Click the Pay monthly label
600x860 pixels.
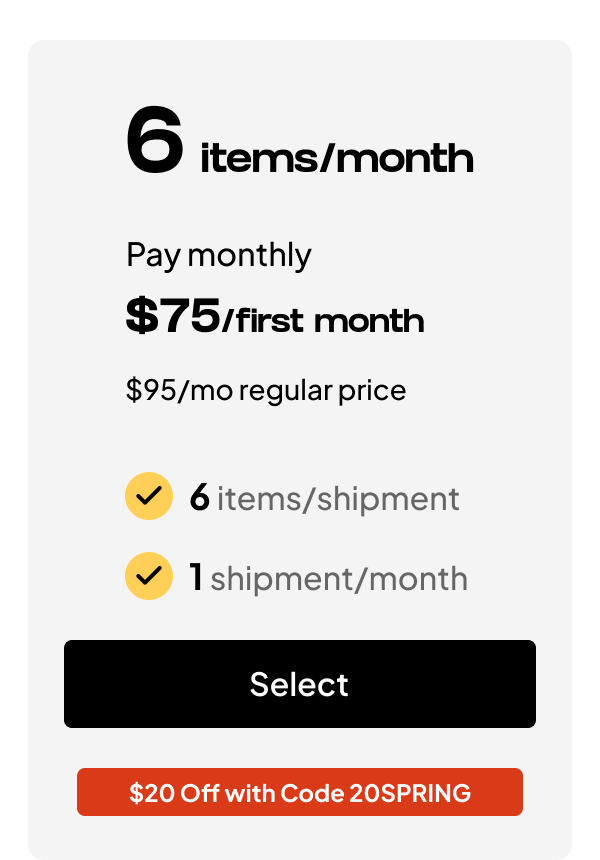tap(218, 255)
